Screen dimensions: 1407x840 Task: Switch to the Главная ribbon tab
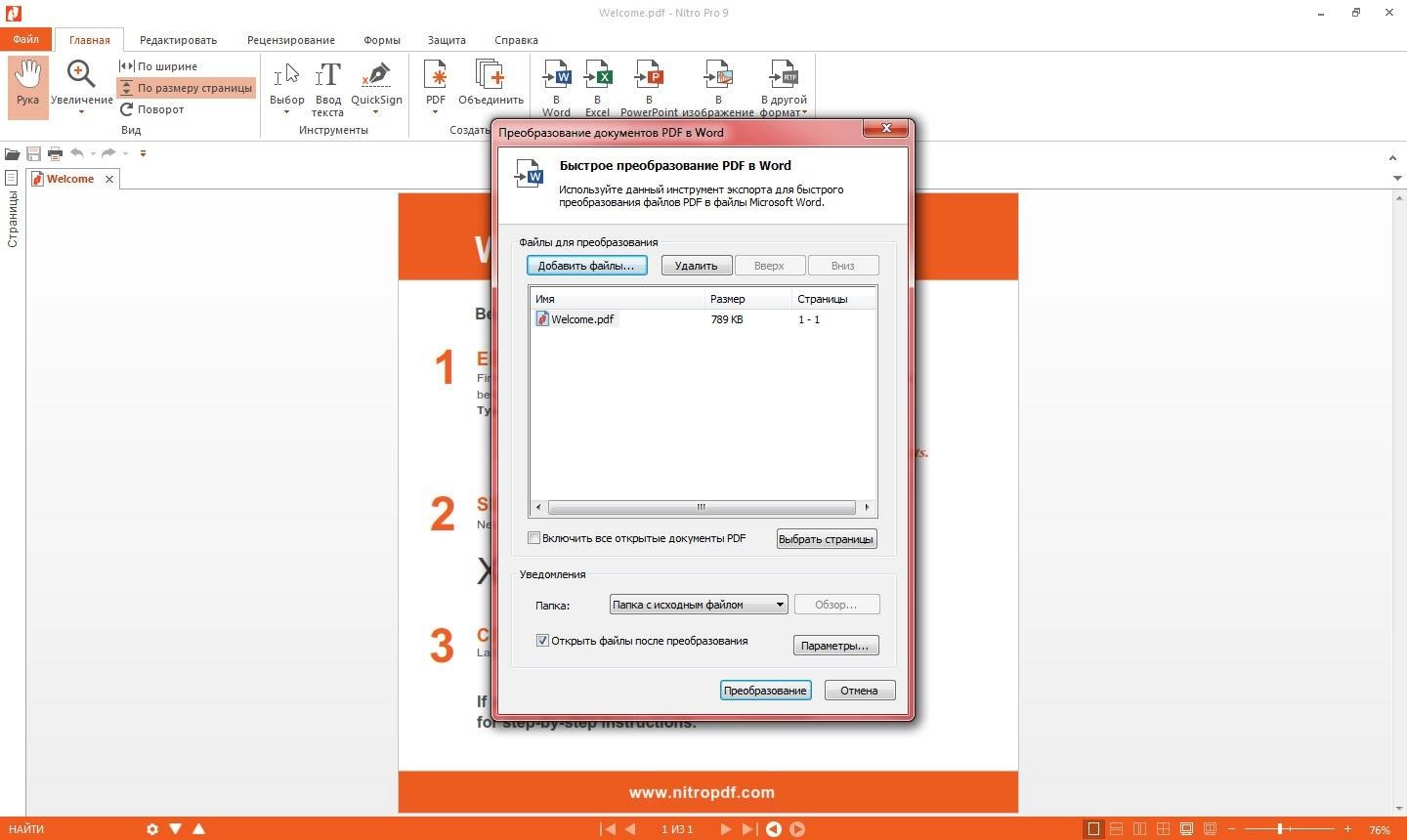coord(89,40)
